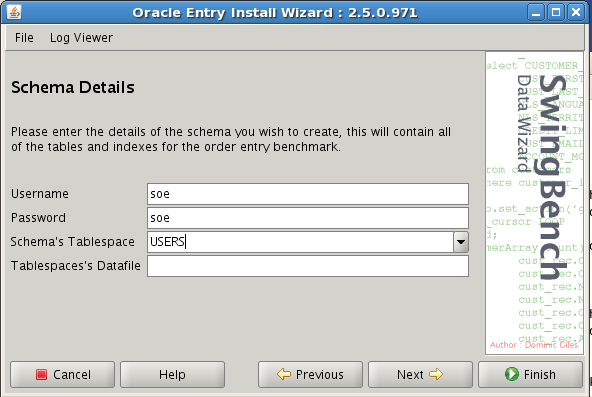Click the Cancel button
592x397 pixels.
63,374
